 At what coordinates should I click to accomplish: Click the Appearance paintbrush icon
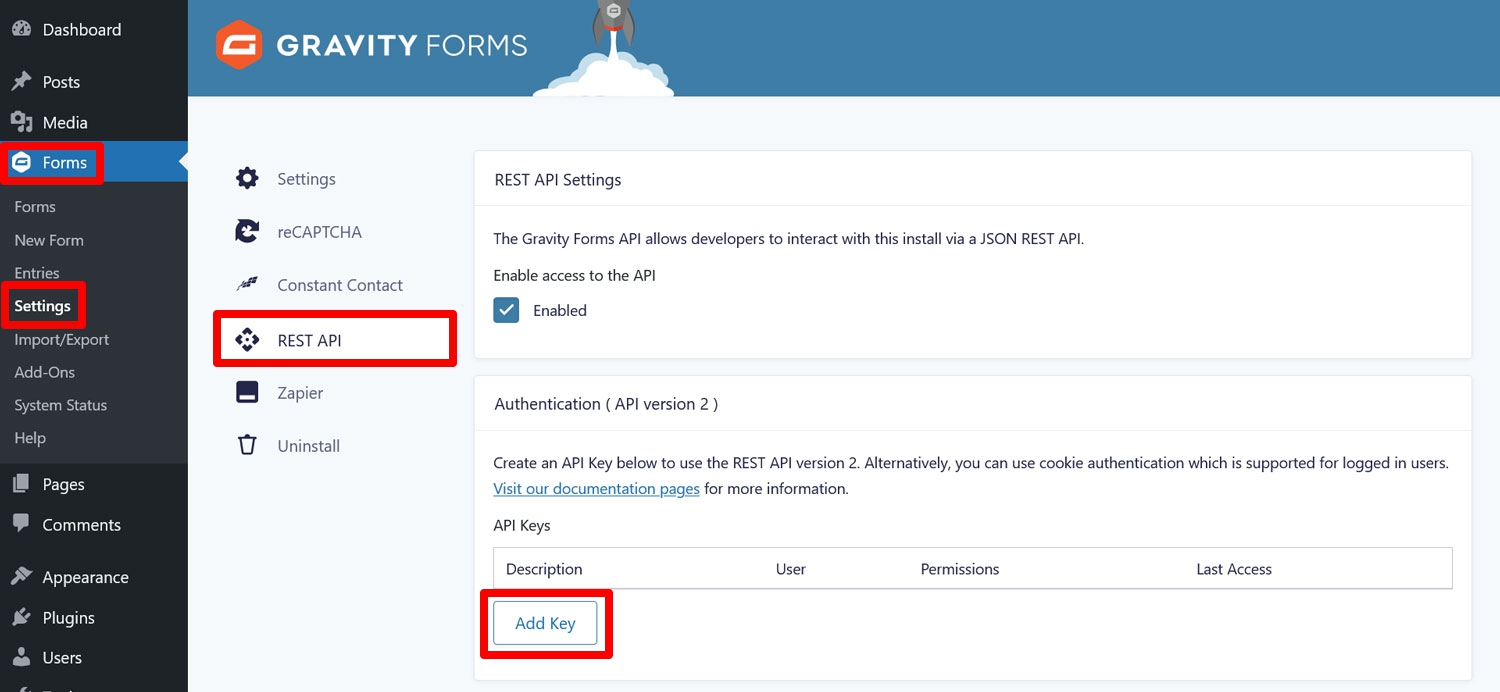(x=21, y=576)
